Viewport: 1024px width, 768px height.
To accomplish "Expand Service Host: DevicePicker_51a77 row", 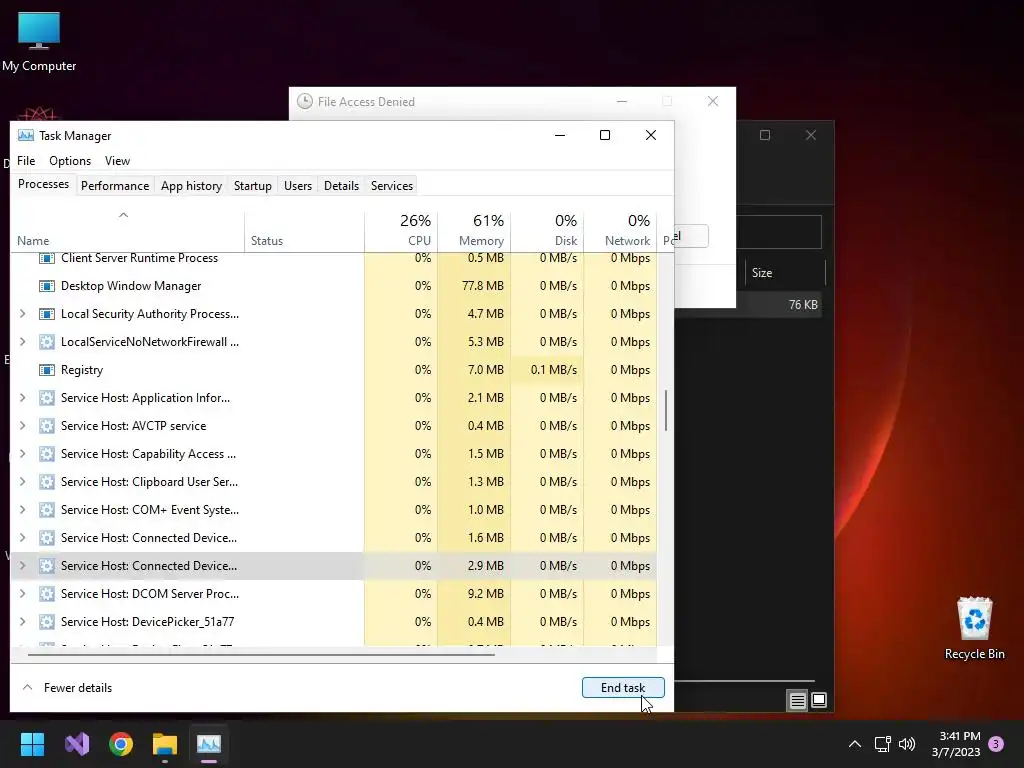I will tap(22, 622).
